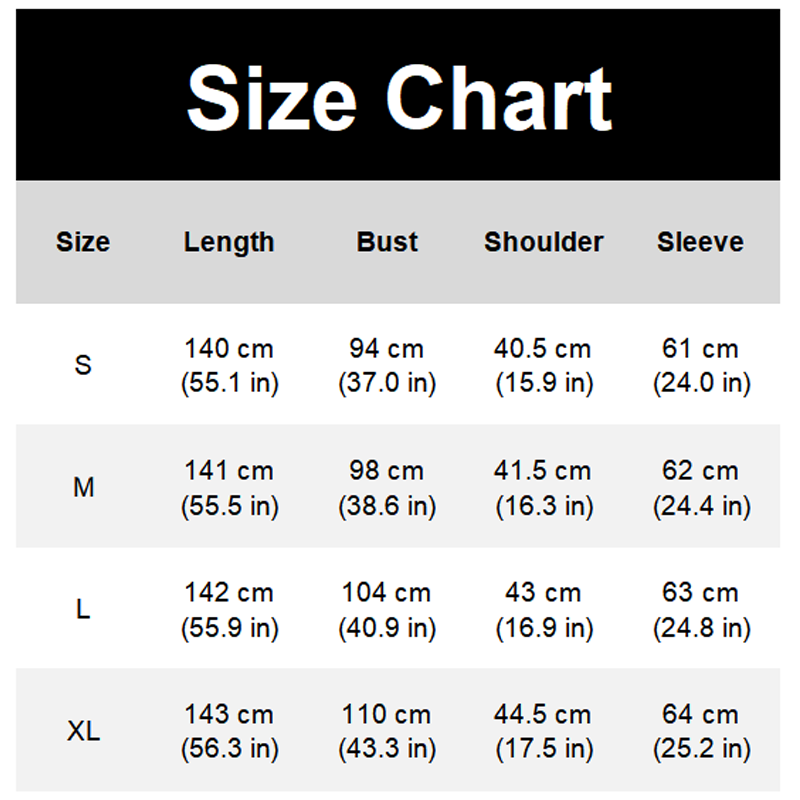
Task: Click the 43 cm shoulder cell
Action: 544,610
